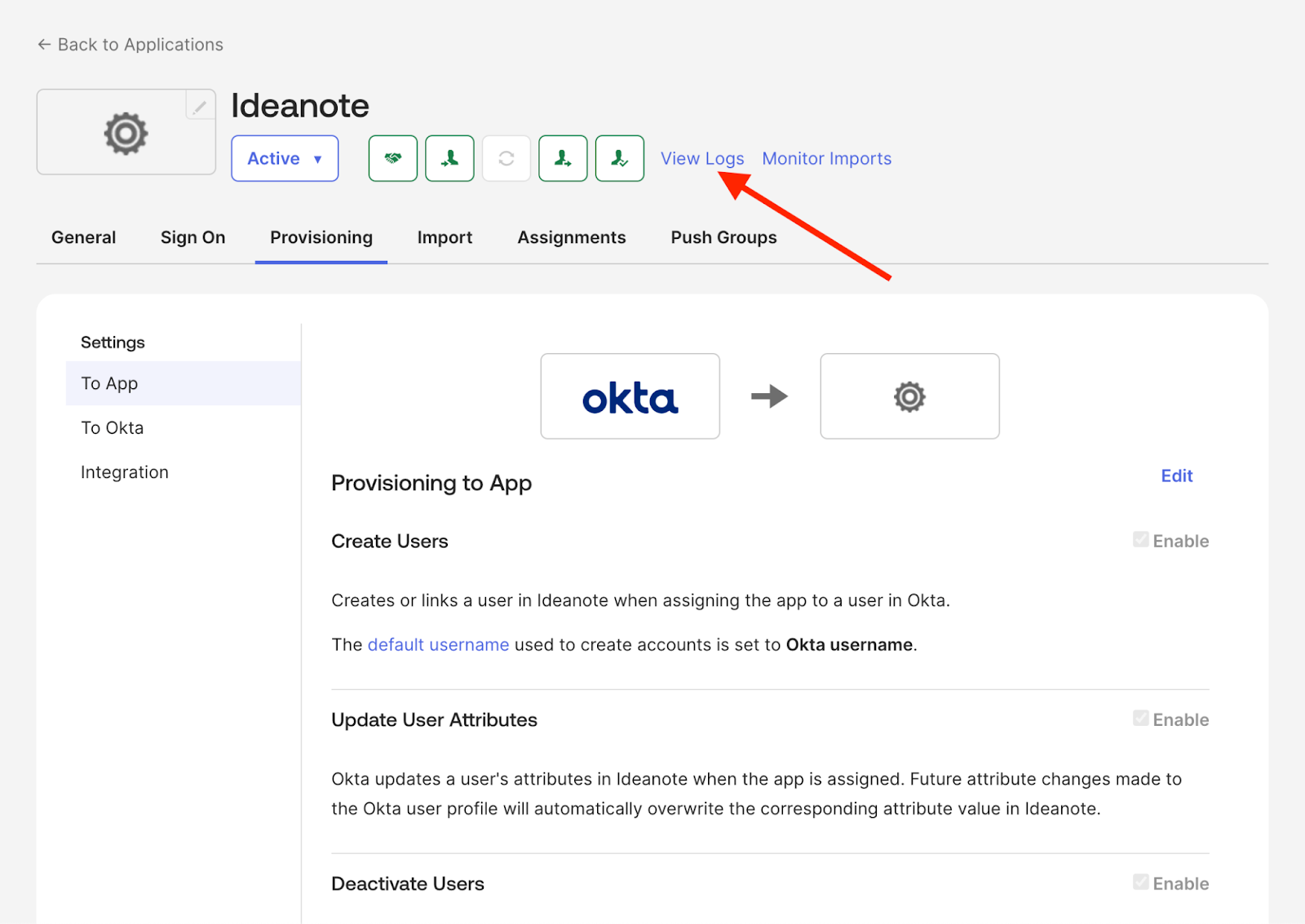This screenshot has width=1305, height=924.
Task: Click the Okta logo box
Action: [630, 396]
